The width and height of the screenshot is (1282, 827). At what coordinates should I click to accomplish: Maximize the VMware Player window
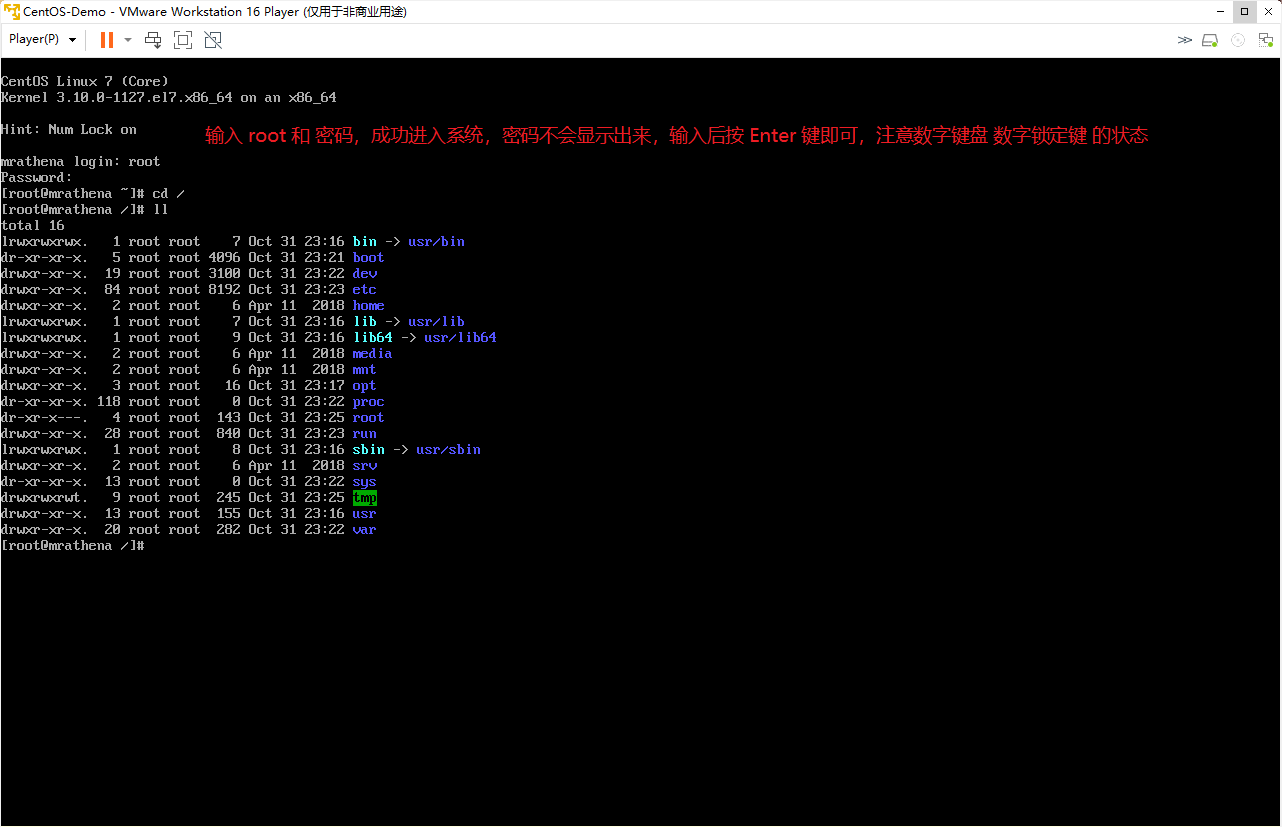click(1245, 11)
